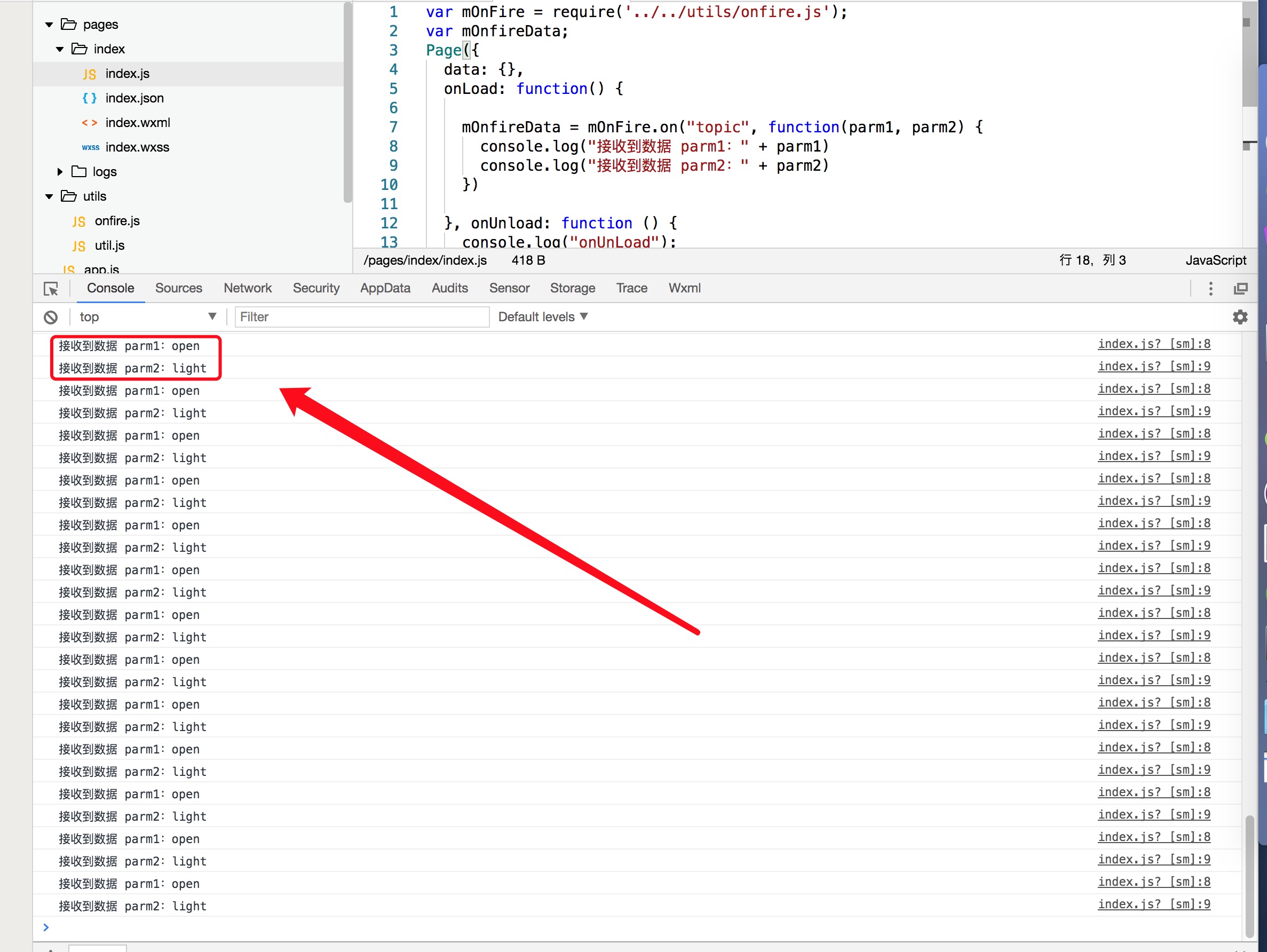1267x952 pixels.
Task: Click the undock devtools window icon
Action: pos(1240,289)
